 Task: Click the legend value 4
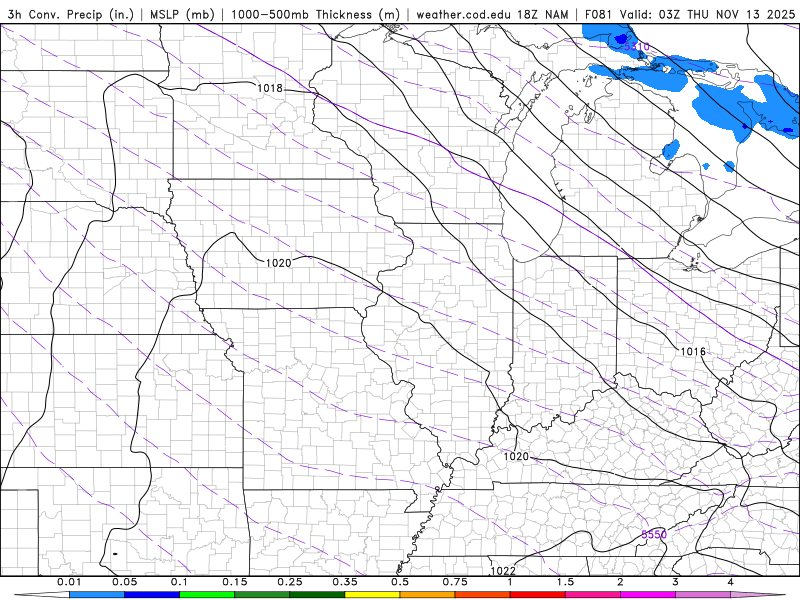(x=730, y=582)
